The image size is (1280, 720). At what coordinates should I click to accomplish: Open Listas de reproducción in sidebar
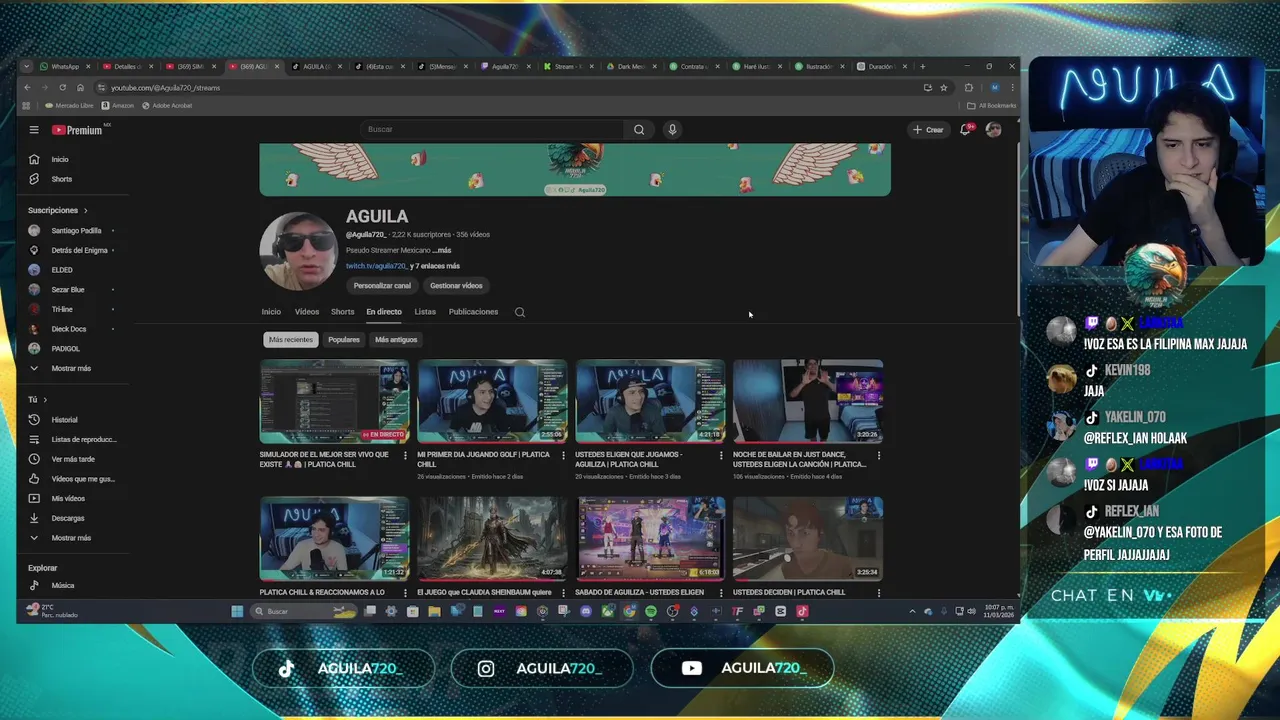pos(72,439)
